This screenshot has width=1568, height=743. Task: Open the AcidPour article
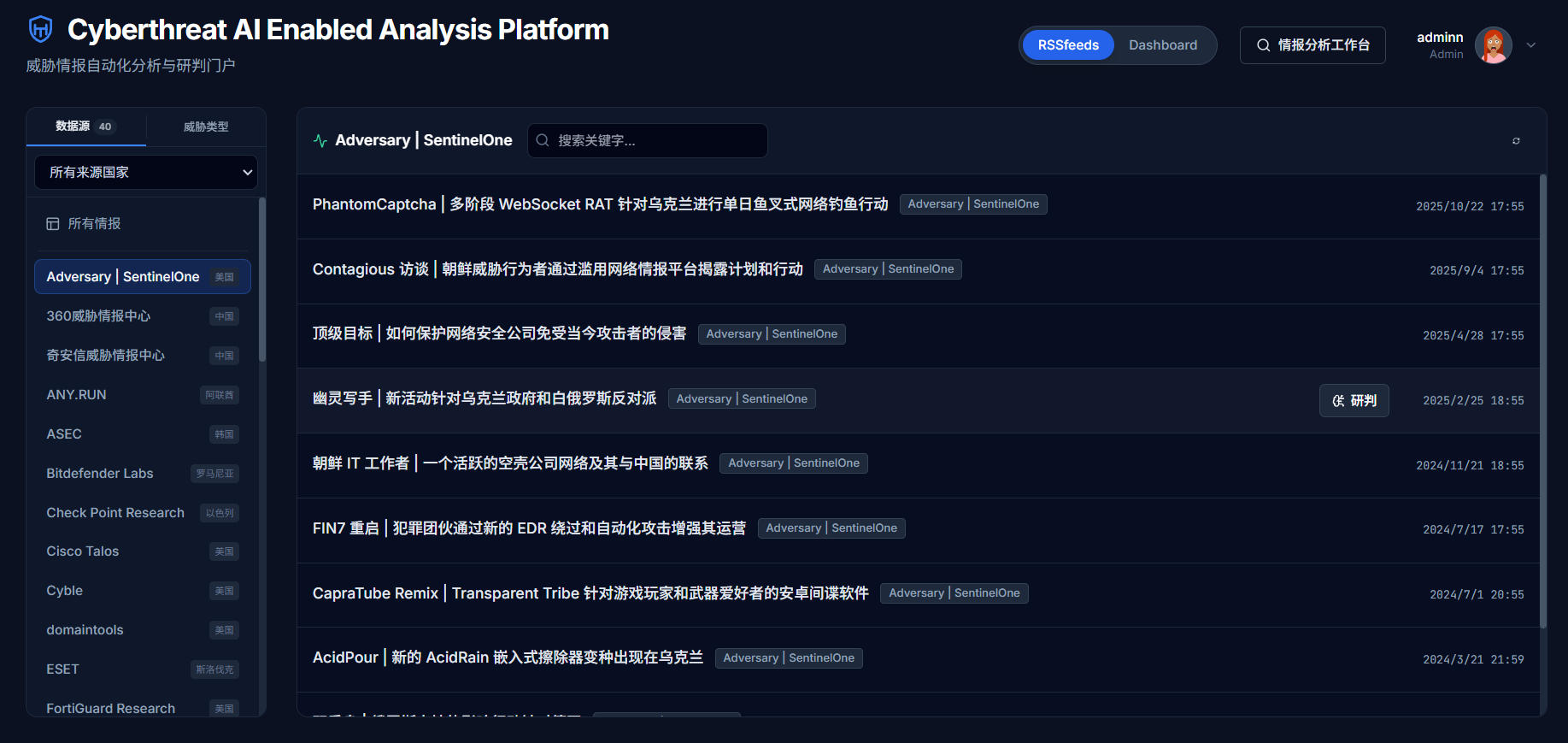tap(508, 657)
